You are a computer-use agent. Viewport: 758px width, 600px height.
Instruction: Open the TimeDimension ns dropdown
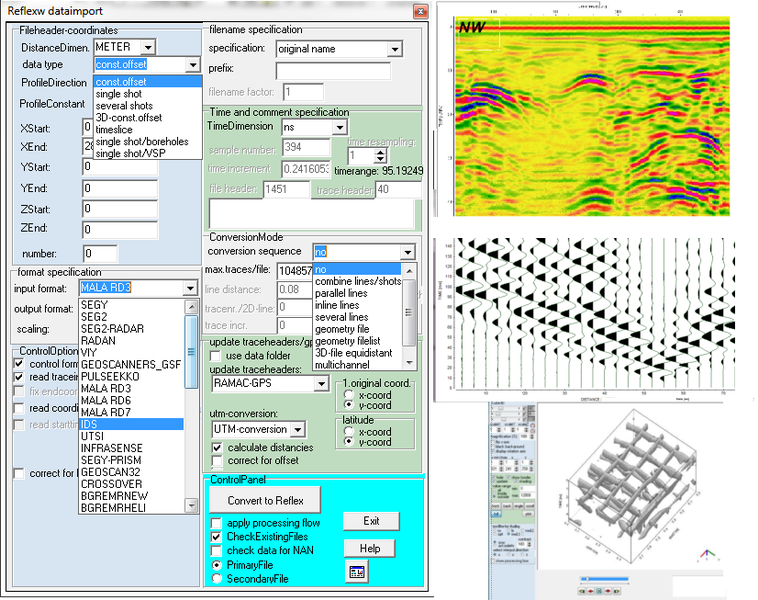click(339, 128)
